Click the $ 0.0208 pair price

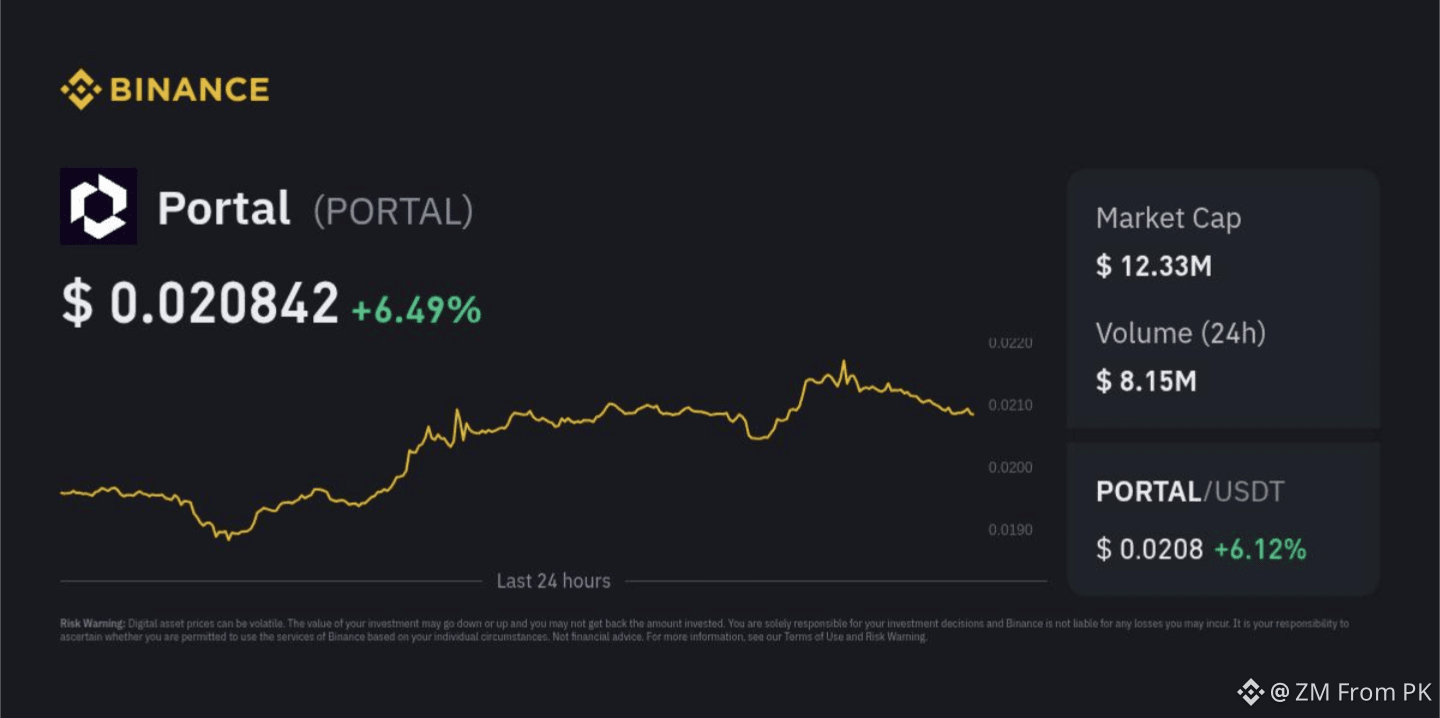(1150, 549)
